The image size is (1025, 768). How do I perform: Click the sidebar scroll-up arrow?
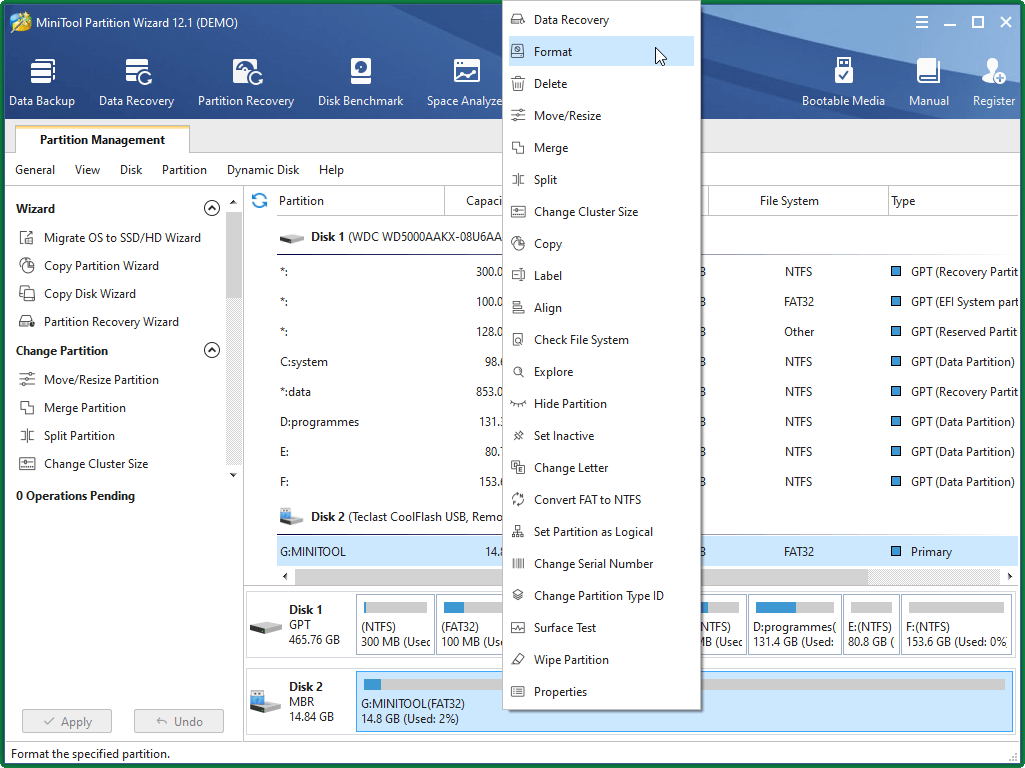233,203
